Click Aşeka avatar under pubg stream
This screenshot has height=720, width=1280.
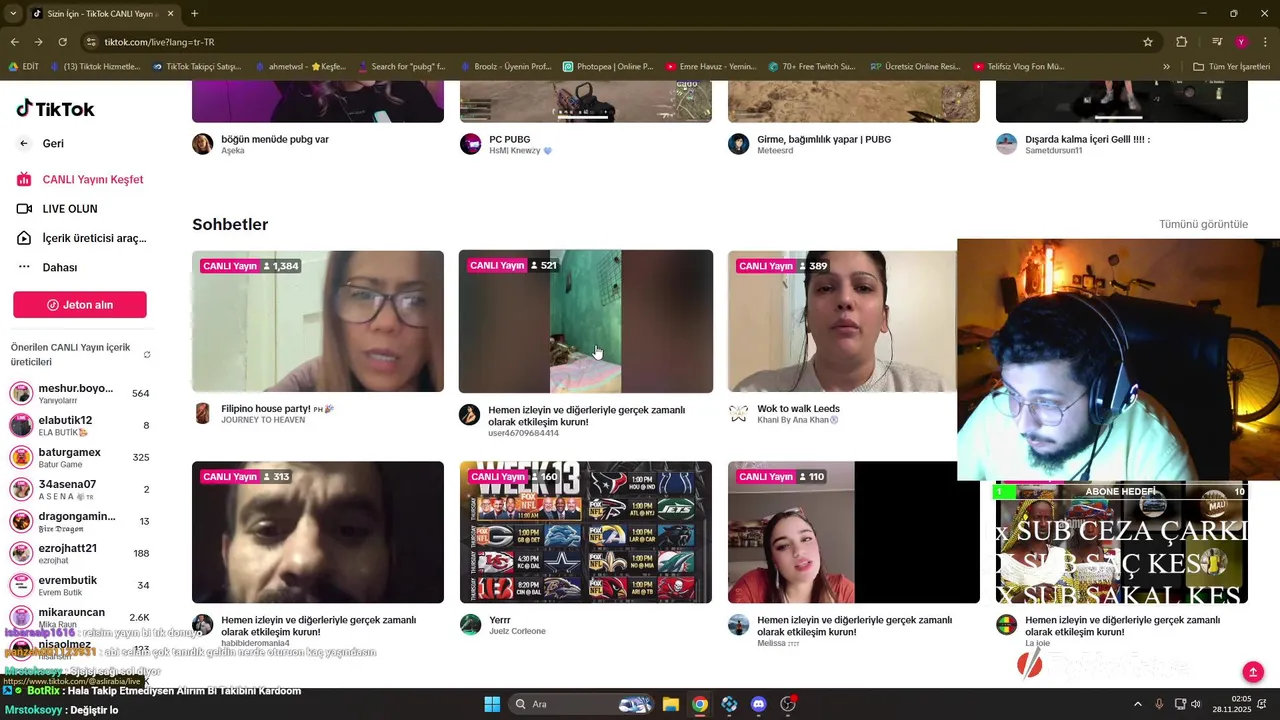pyautogui.click(x=202, y=144)
